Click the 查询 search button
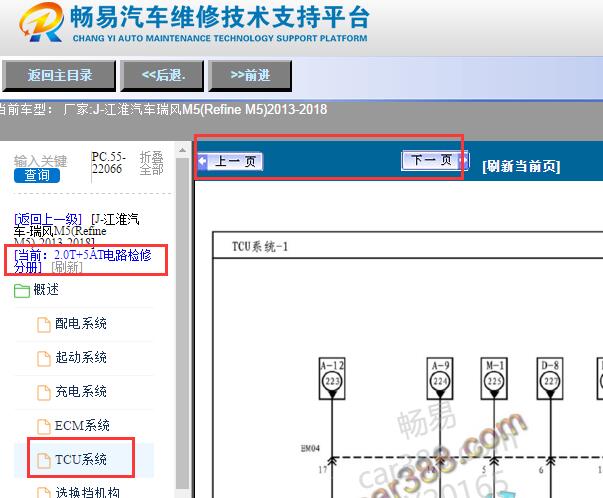This screenshot has width=603, height=498. 37,176
